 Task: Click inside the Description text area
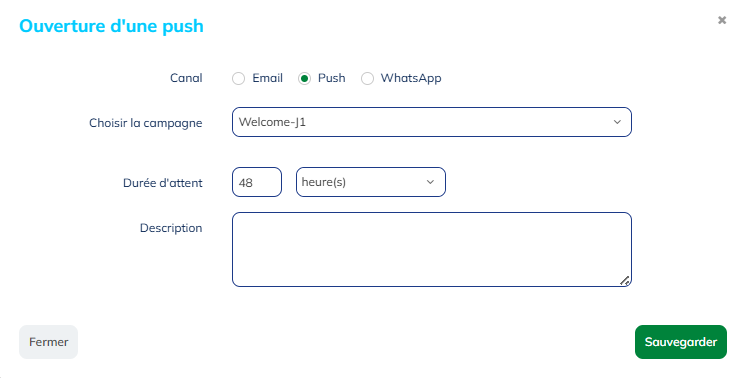tap(431, 249)
